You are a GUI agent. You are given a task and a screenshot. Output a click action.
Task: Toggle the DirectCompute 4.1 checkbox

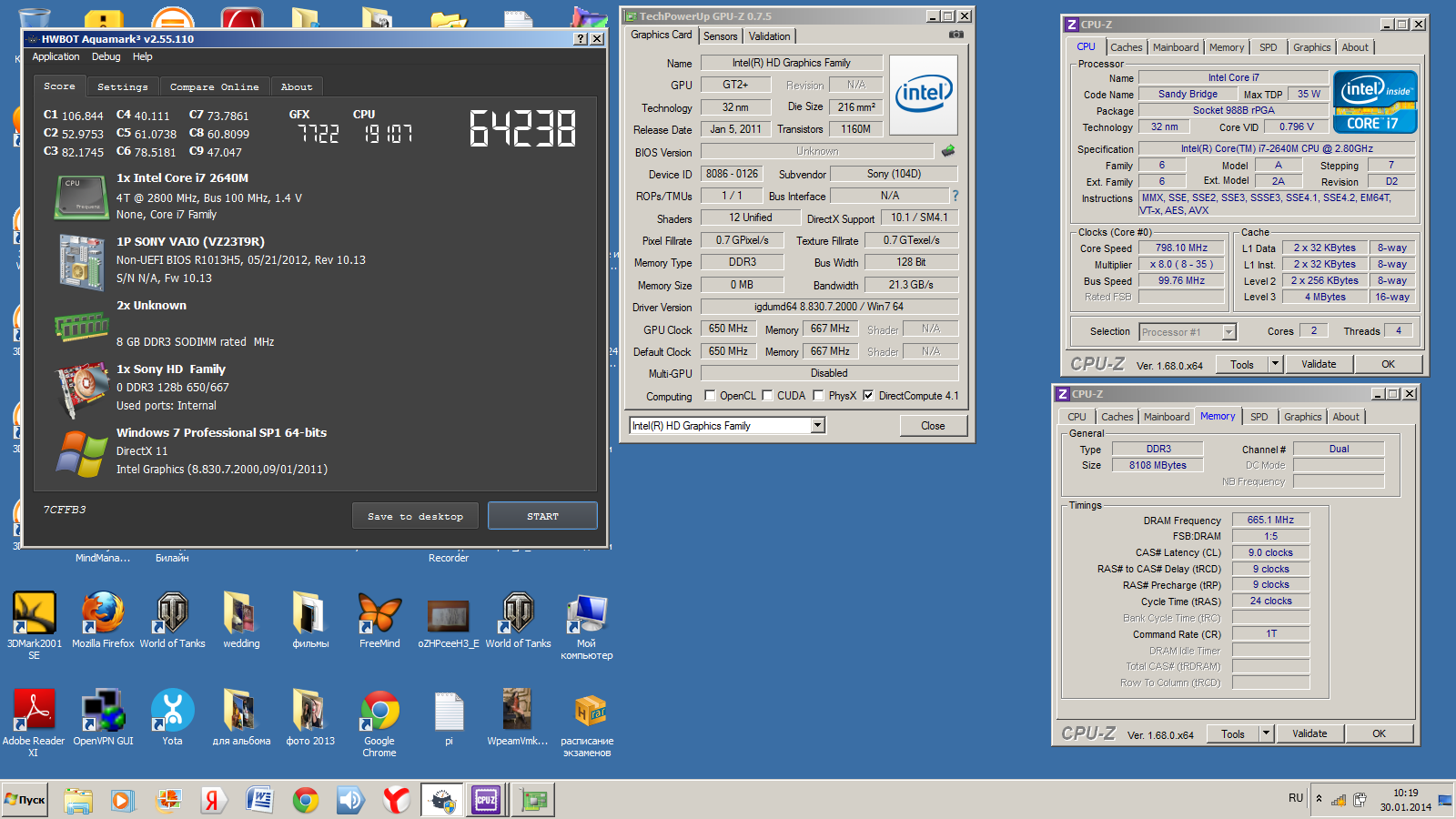[x=868, y=396]
